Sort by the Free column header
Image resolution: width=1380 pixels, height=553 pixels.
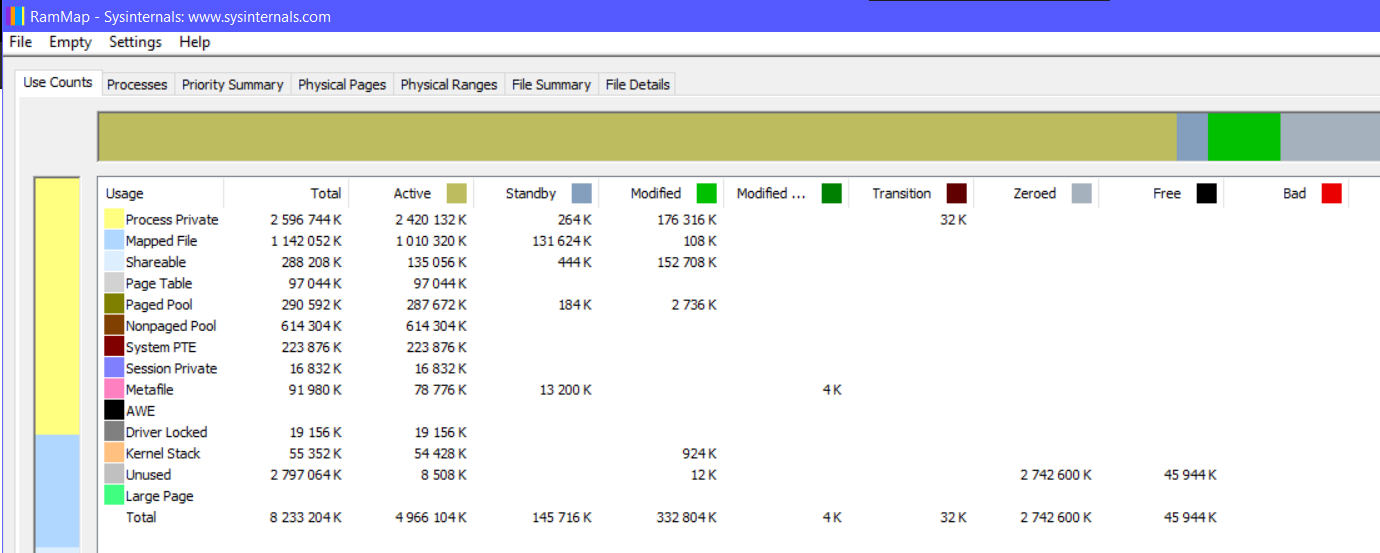(x=1161, y=193)
